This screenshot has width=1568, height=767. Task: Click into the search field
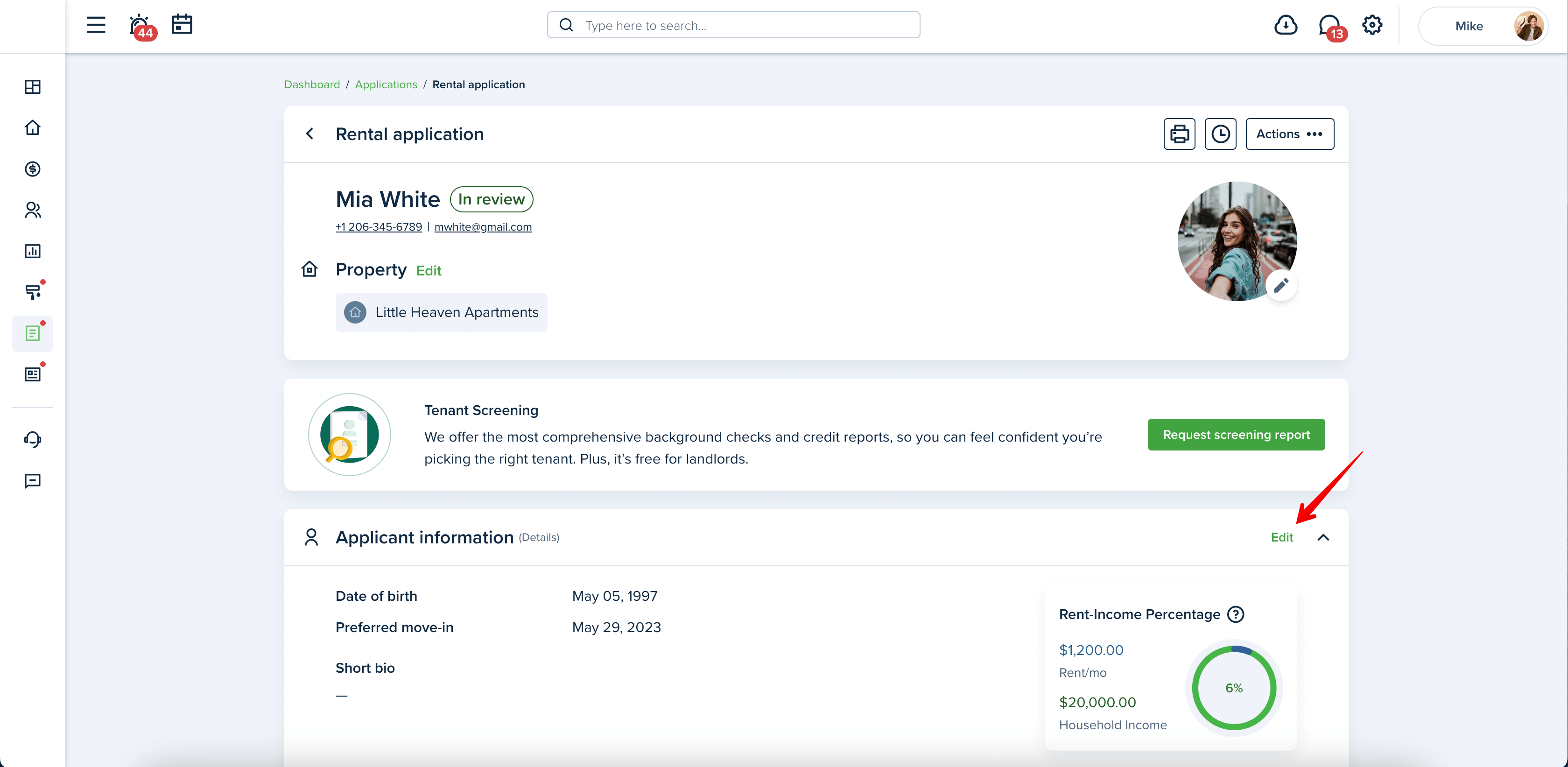tap(733, 25)
